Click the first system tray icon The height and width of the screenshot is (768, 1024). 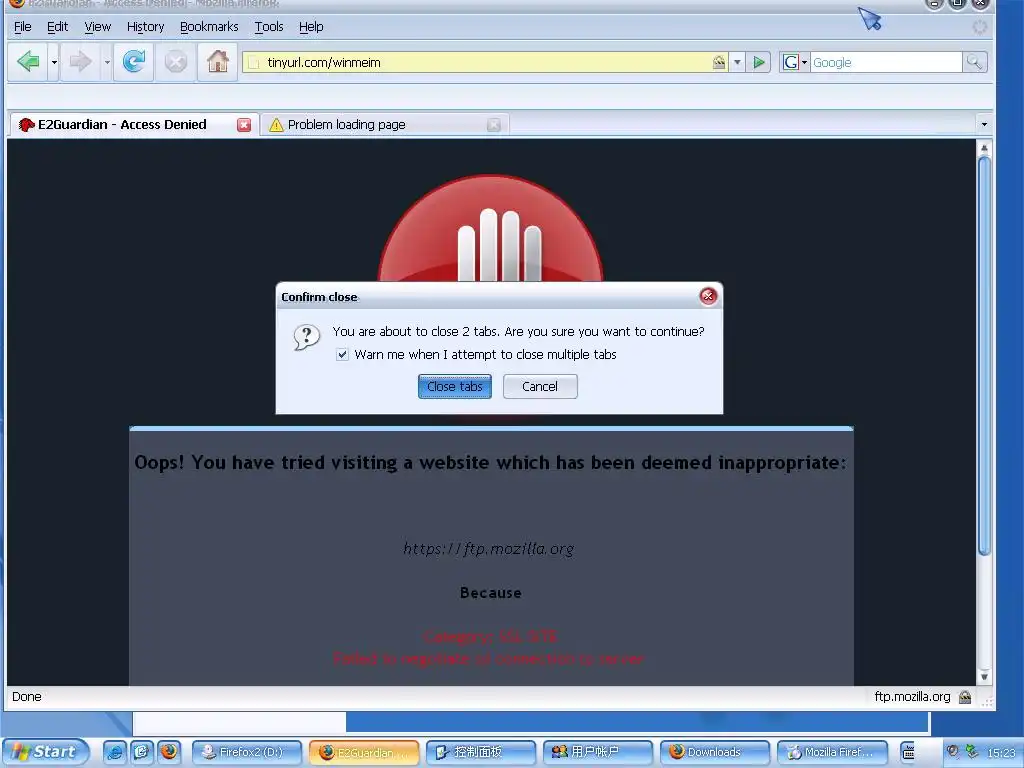coord(953,752)
